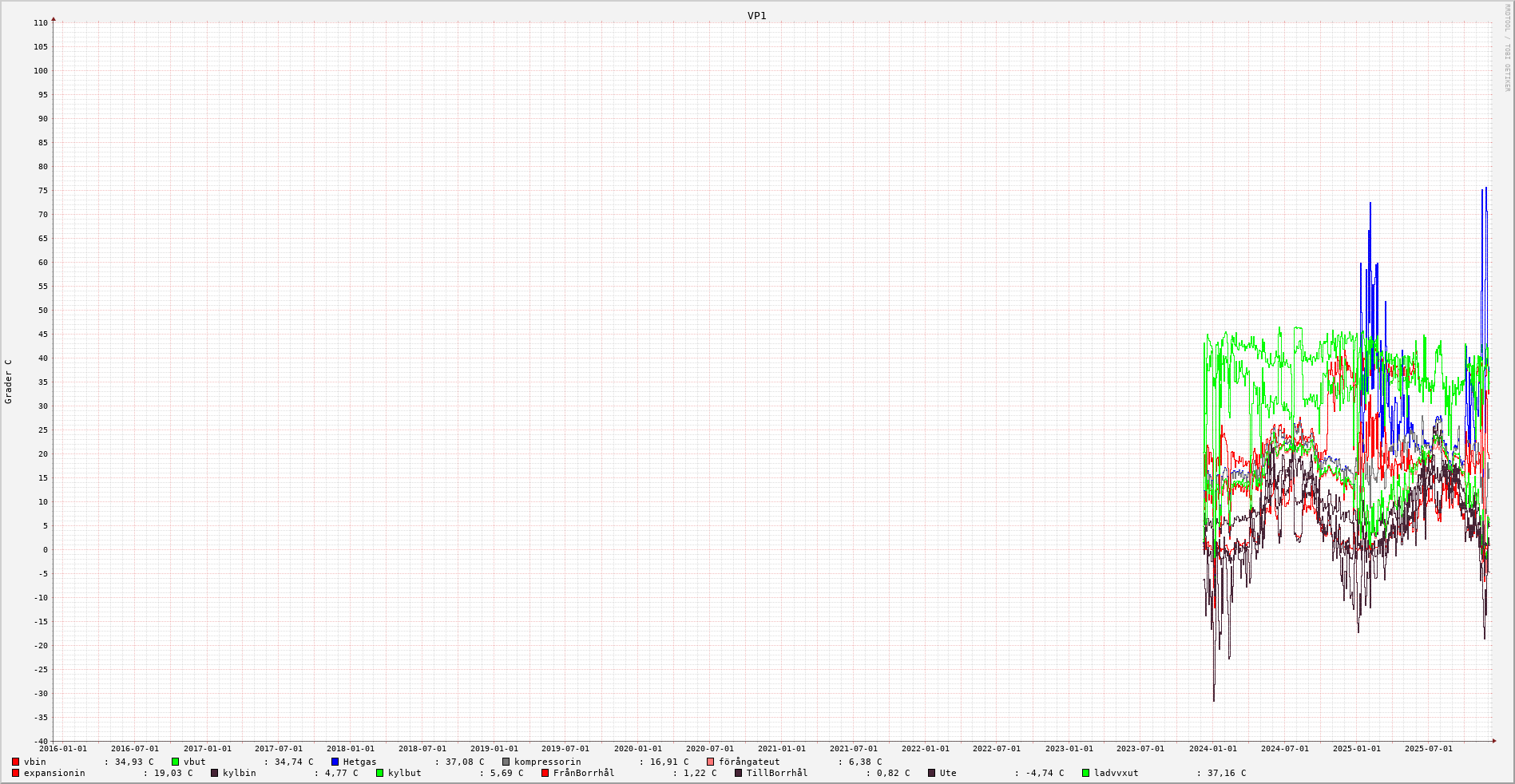The image size is (1515, 784).
Task: Click the pink förångateut legend swatch
Action: [711, 762]
